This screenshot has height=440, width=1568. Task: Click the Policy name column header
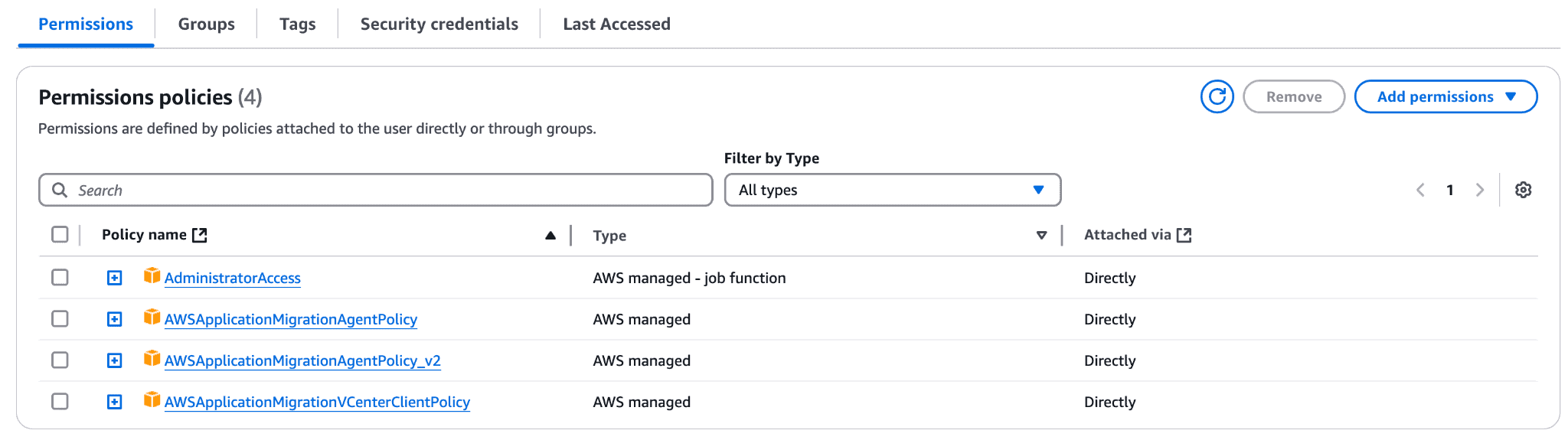(145, 235)
